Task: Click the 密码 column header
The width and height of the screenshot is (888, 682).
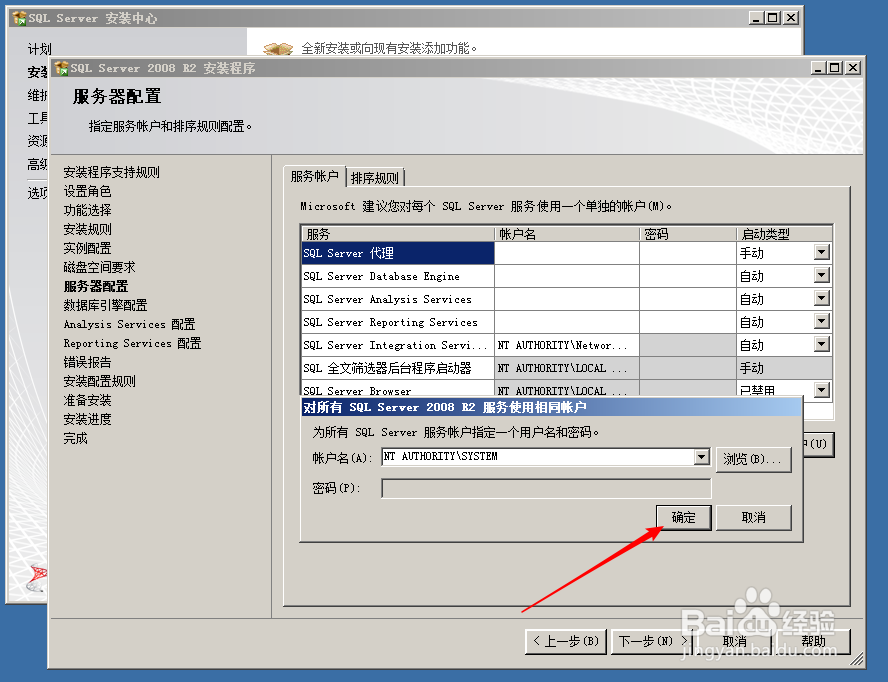Action: [688, 234]
